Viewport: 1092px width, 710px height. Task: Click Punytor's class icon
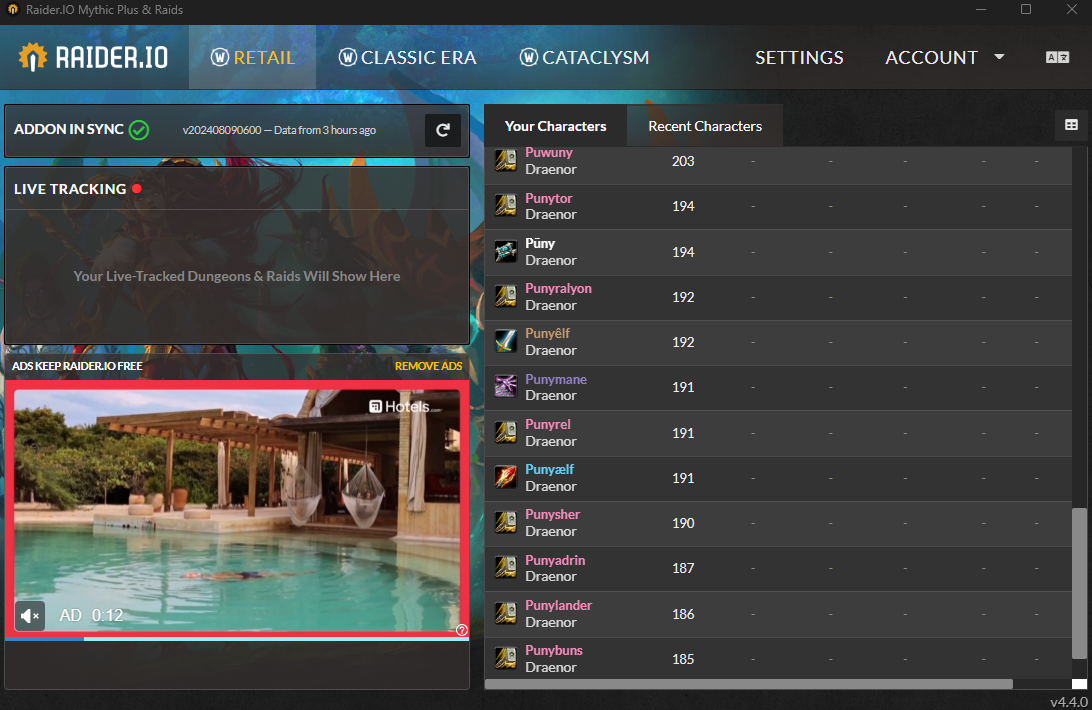506,206
